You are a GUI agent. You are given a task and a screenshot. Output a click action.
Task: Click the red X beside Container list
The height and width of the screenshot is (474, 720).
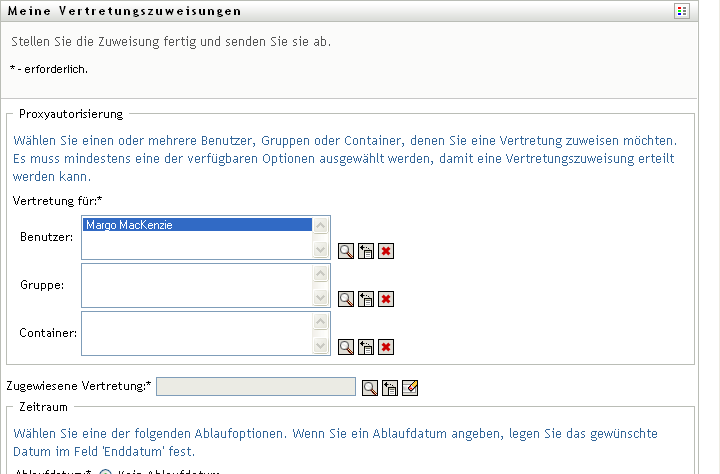point(385,347)
